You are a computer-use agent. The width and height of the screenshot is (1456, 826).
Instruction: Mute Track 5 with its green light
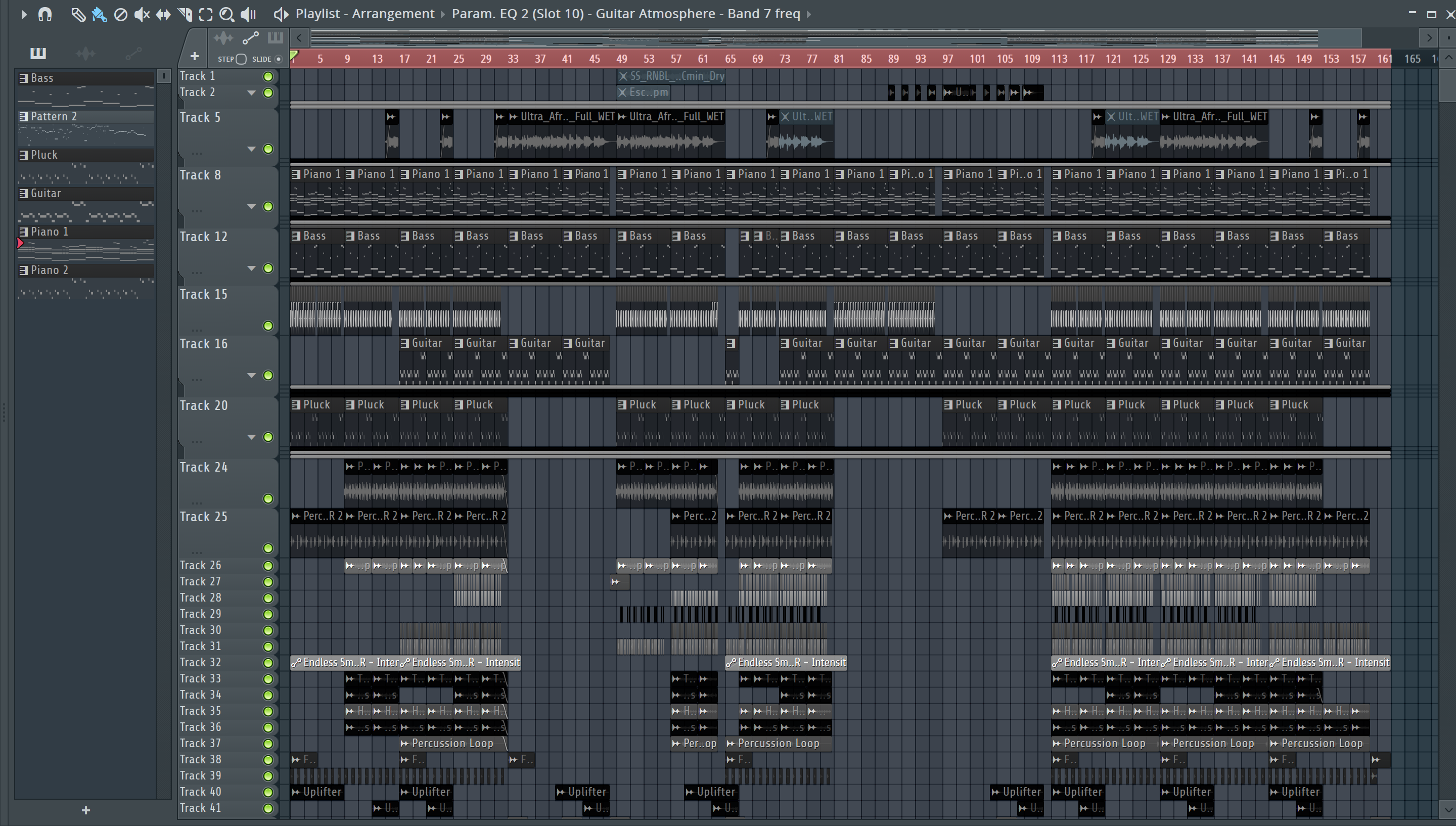[268, 149]
